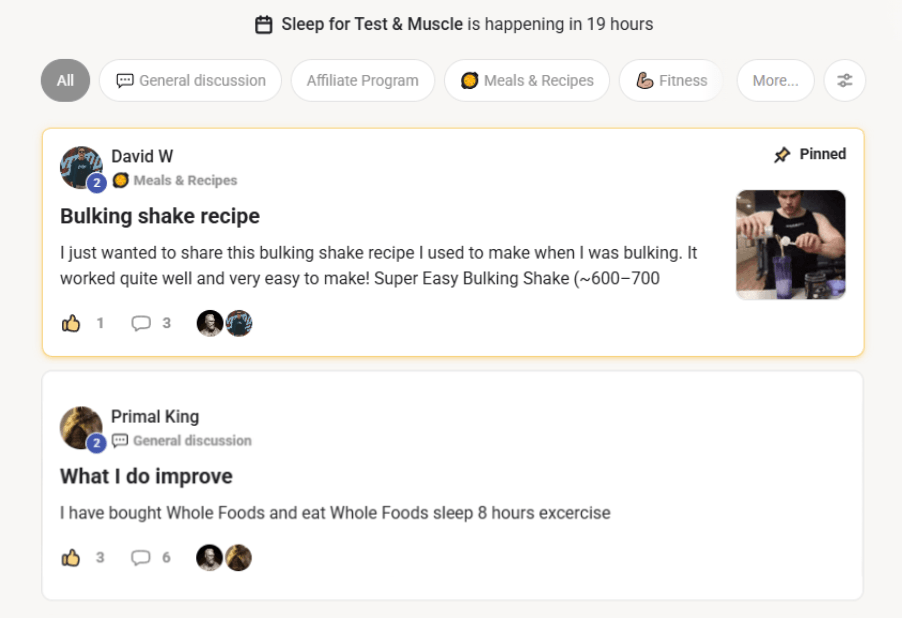Click the filter settings sliders icon
This screenshot has width=902, height=618.
click(x=845, y=81)
